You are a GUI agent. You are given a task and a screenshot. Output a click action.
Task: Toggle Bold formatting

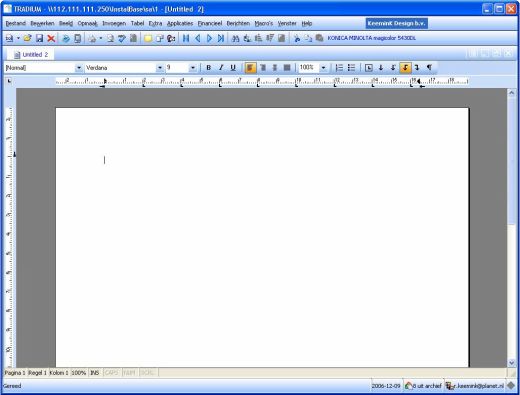(x=209, y=68)
